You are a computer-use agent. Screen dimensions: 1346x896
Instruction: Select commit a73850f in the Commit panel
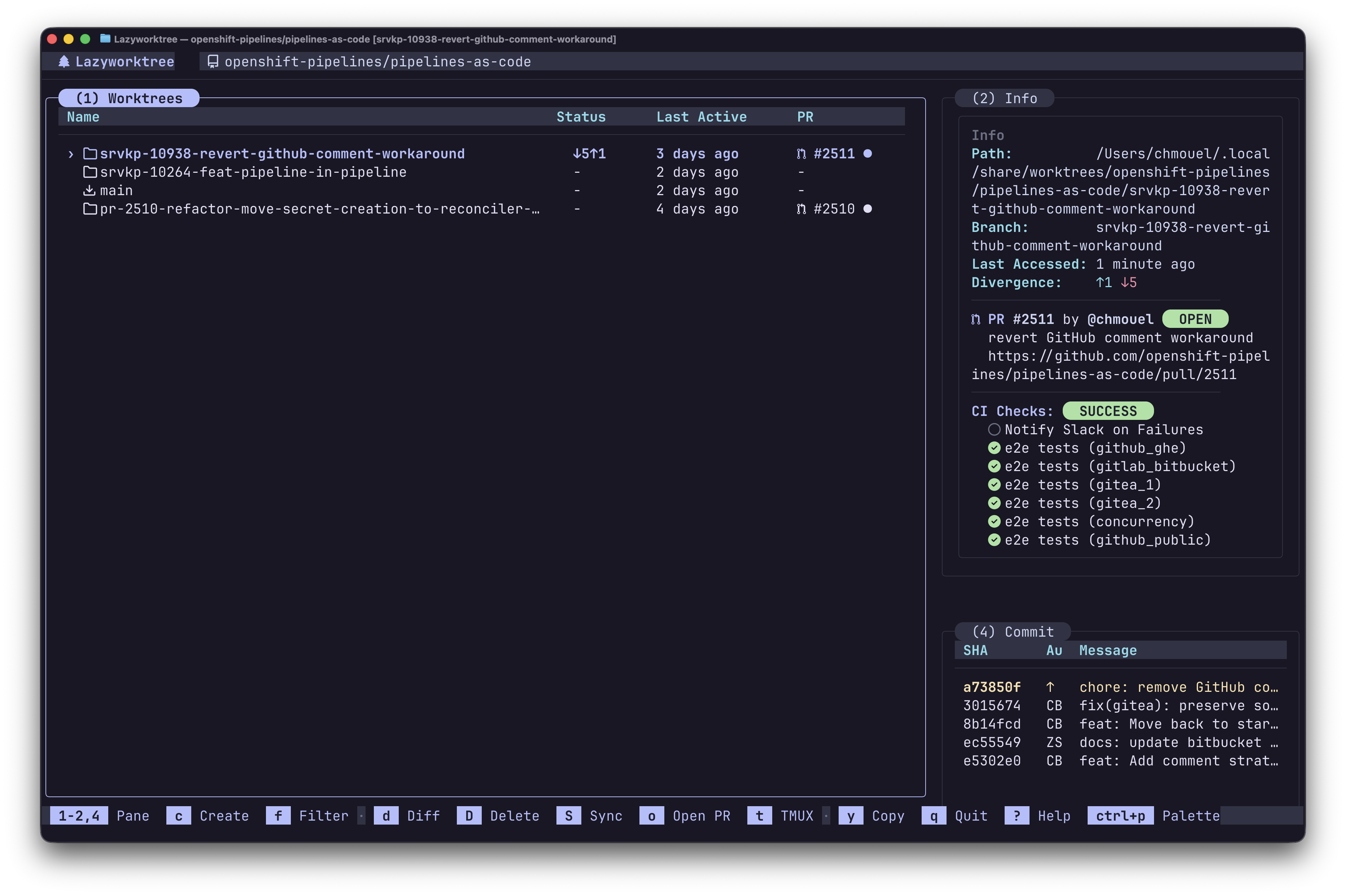[992, 687]
